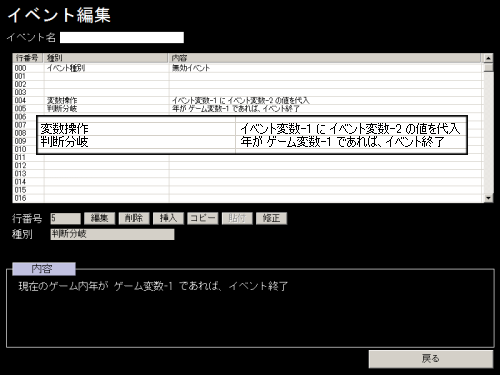Click the 変数操作 cell in row 004

(62, 100)
